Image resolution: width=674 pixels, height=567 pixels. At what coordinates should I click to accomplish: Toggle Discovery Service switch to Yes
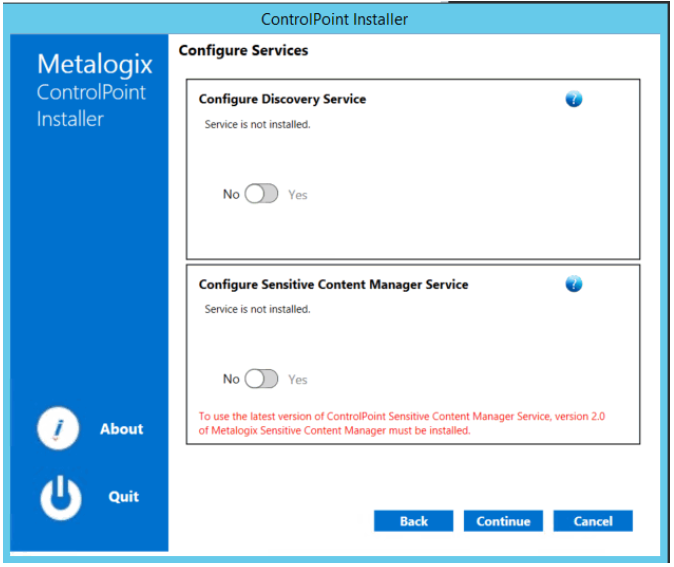point(261,194)
